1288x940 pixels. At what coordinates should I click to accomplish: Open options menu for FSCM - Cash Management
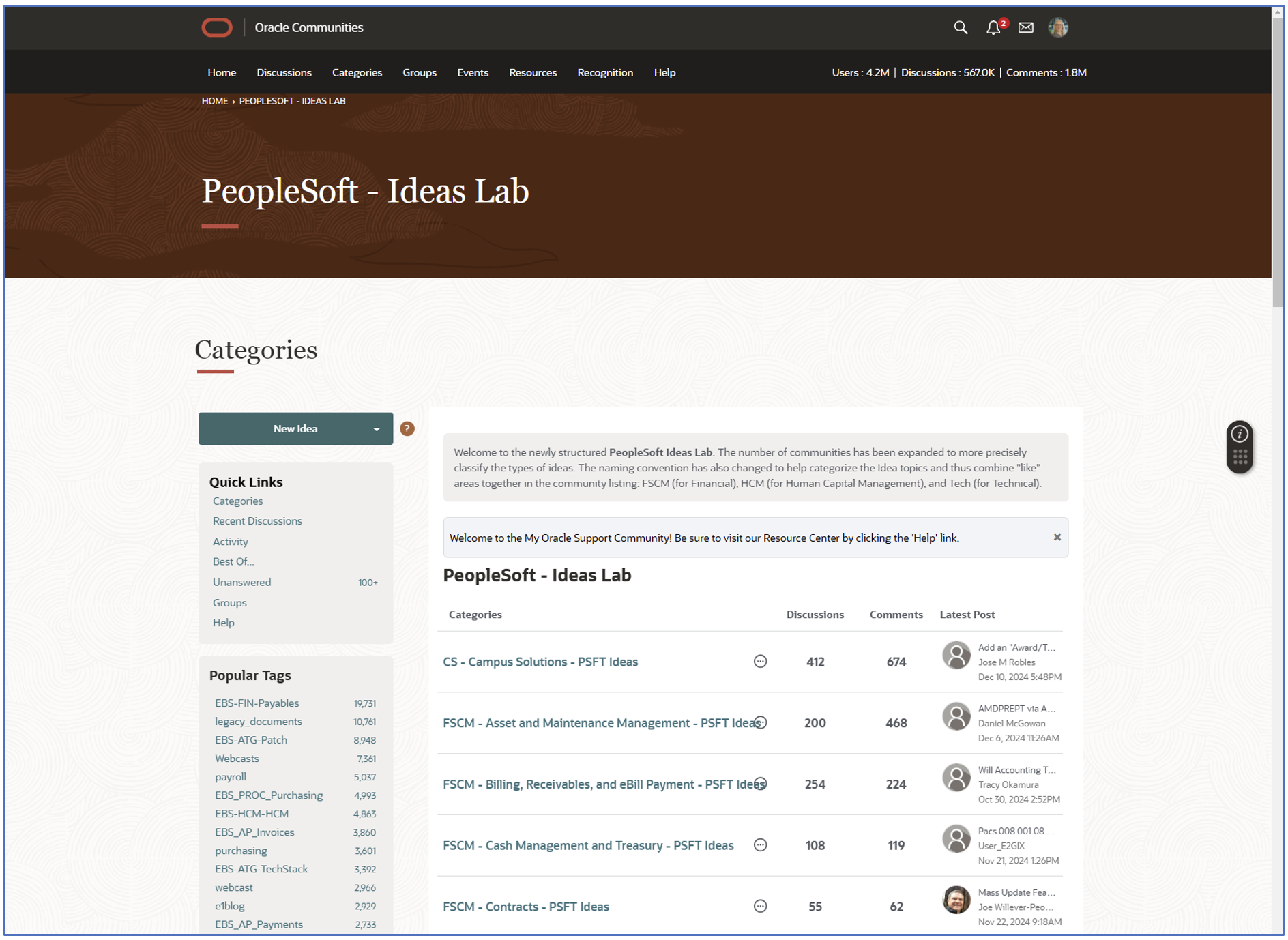pos(760,844)
